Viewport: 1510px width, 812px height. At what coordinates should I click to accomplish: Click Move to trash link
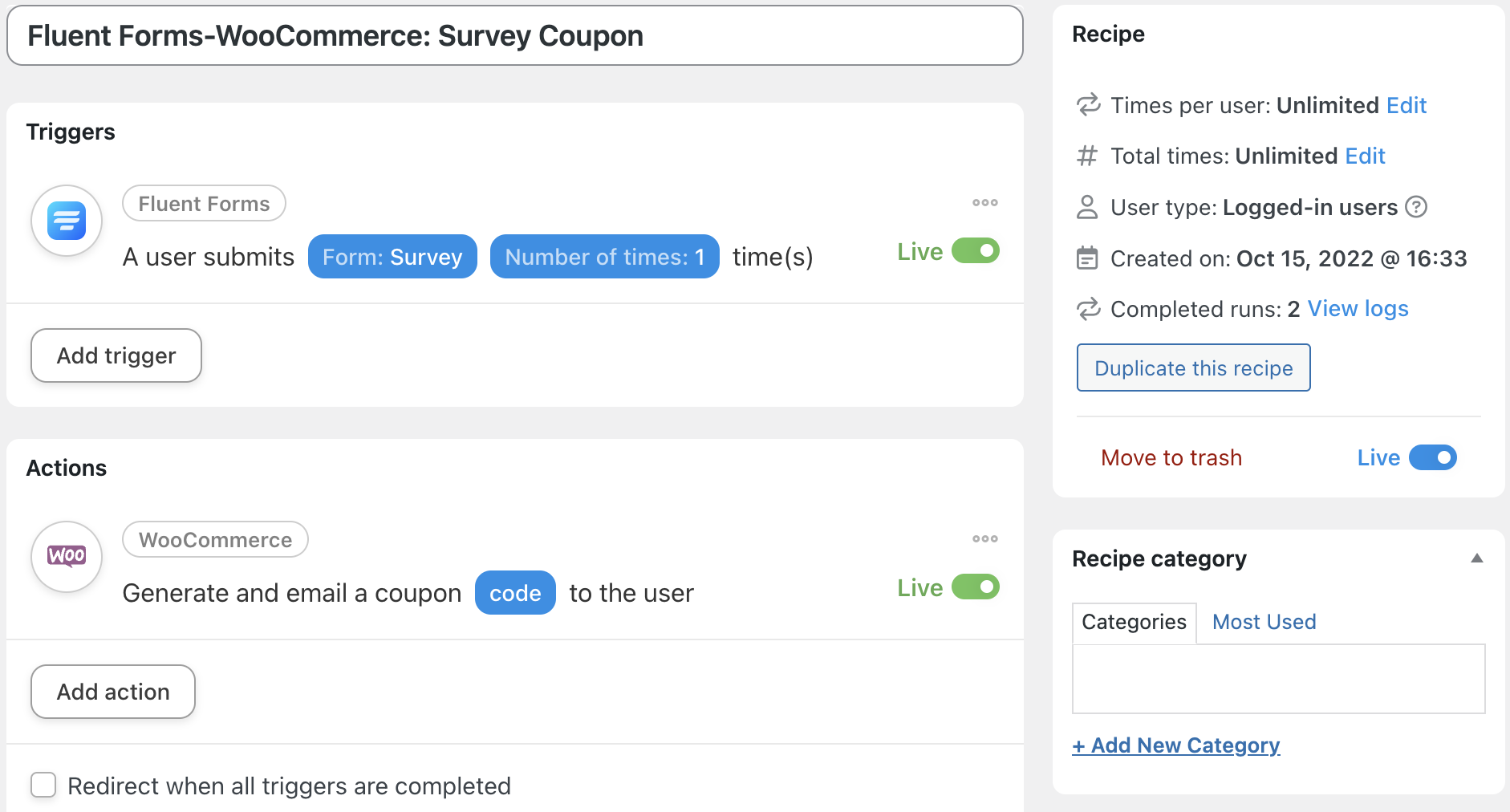[1171, 457]
